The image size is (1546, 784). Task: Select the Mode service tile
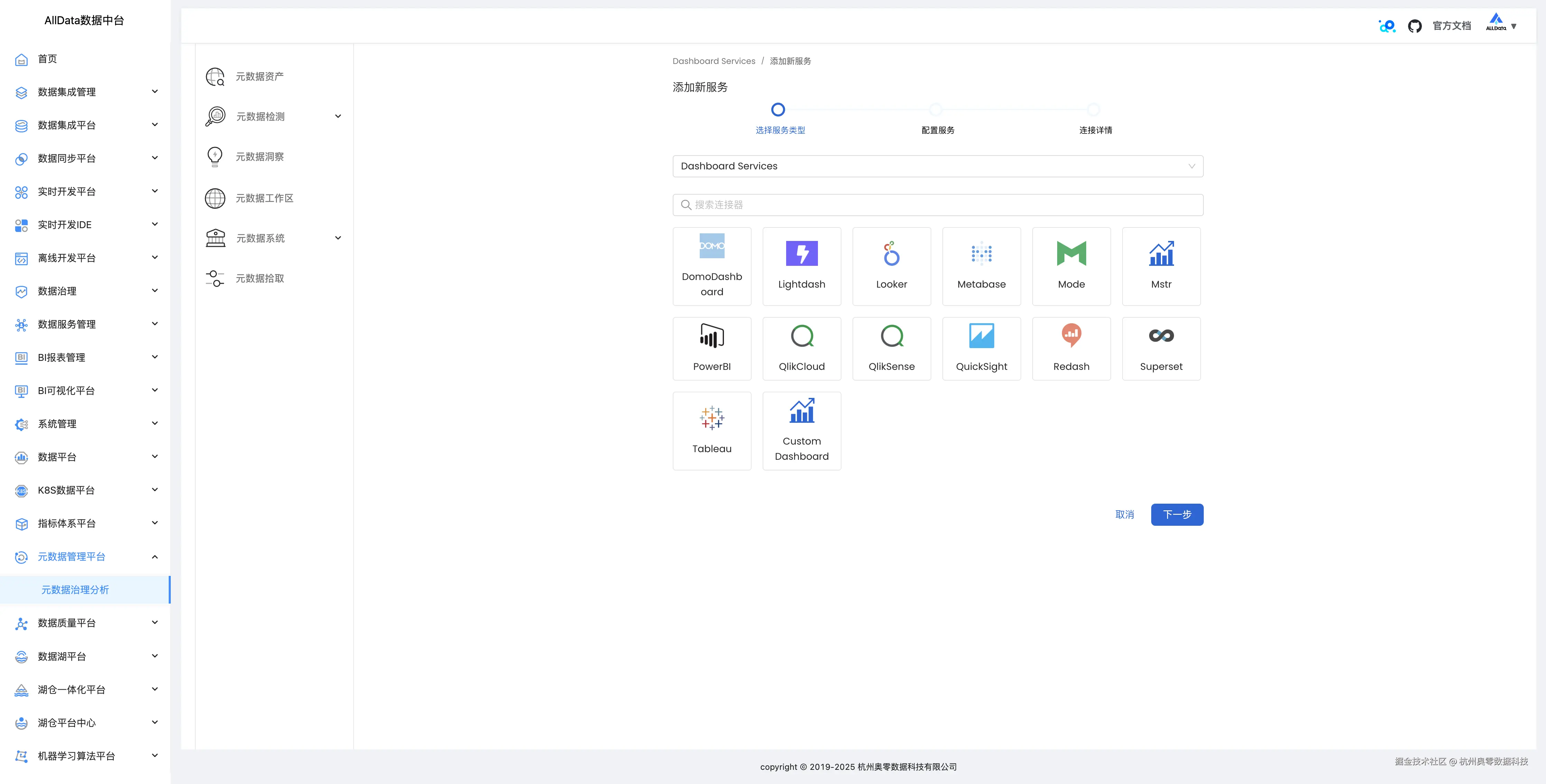pos(1071,266)
